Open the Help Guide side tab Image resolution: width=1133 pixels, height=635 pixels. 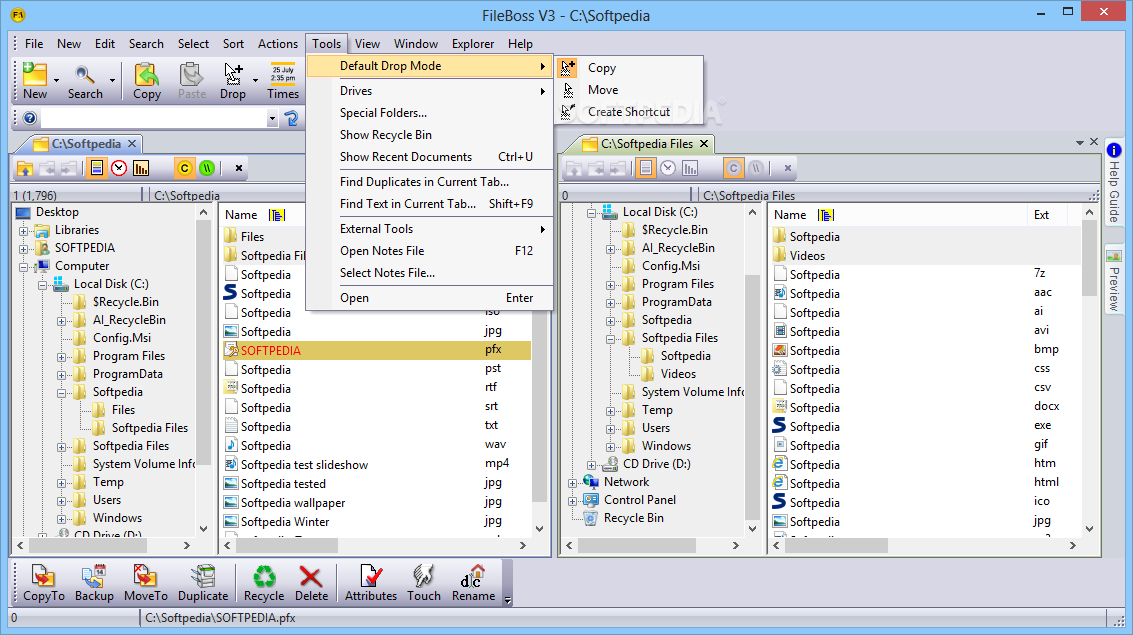(1113, 182)
